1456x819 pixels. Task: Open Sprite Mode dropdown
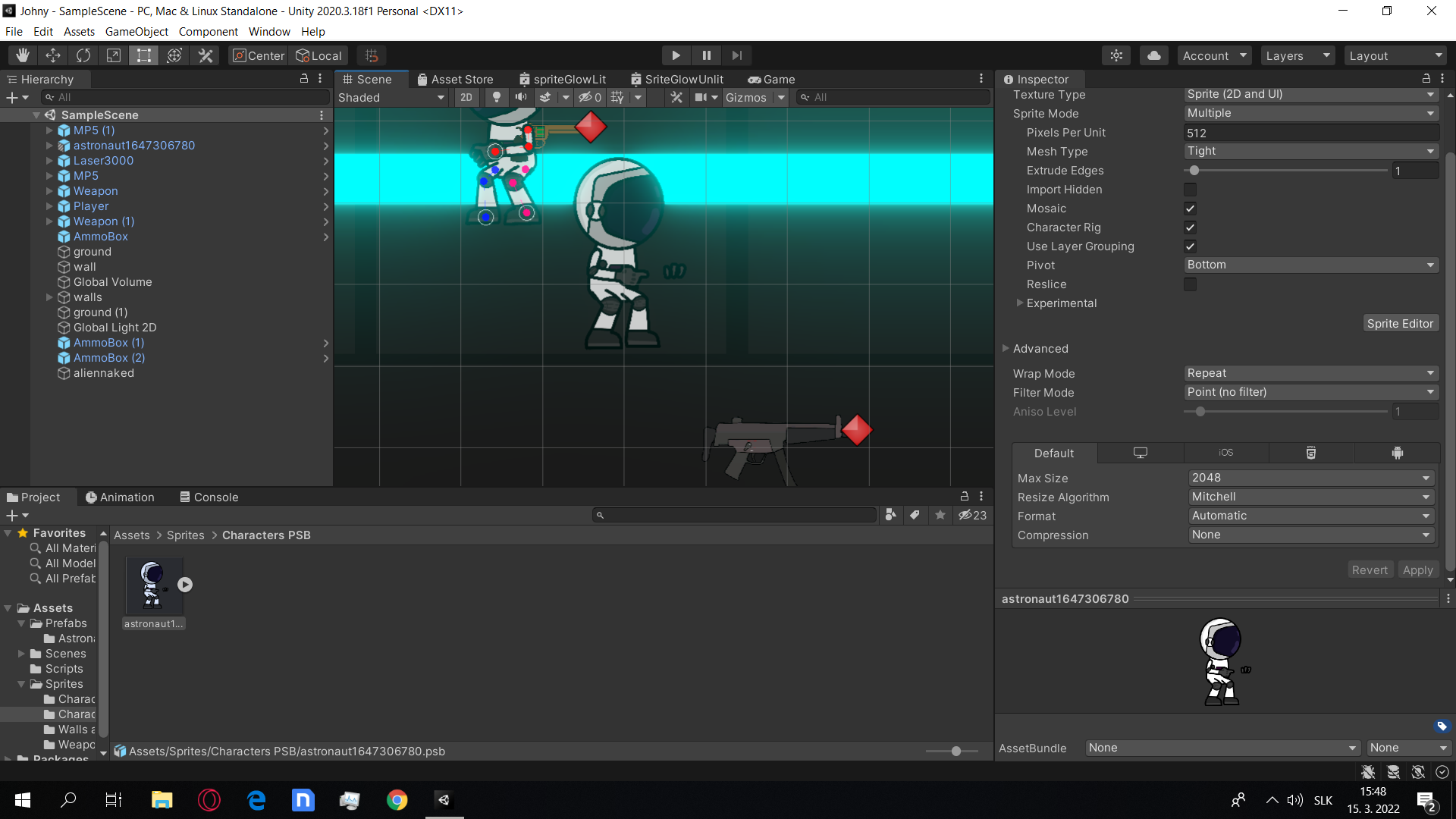coord(1311,113)
